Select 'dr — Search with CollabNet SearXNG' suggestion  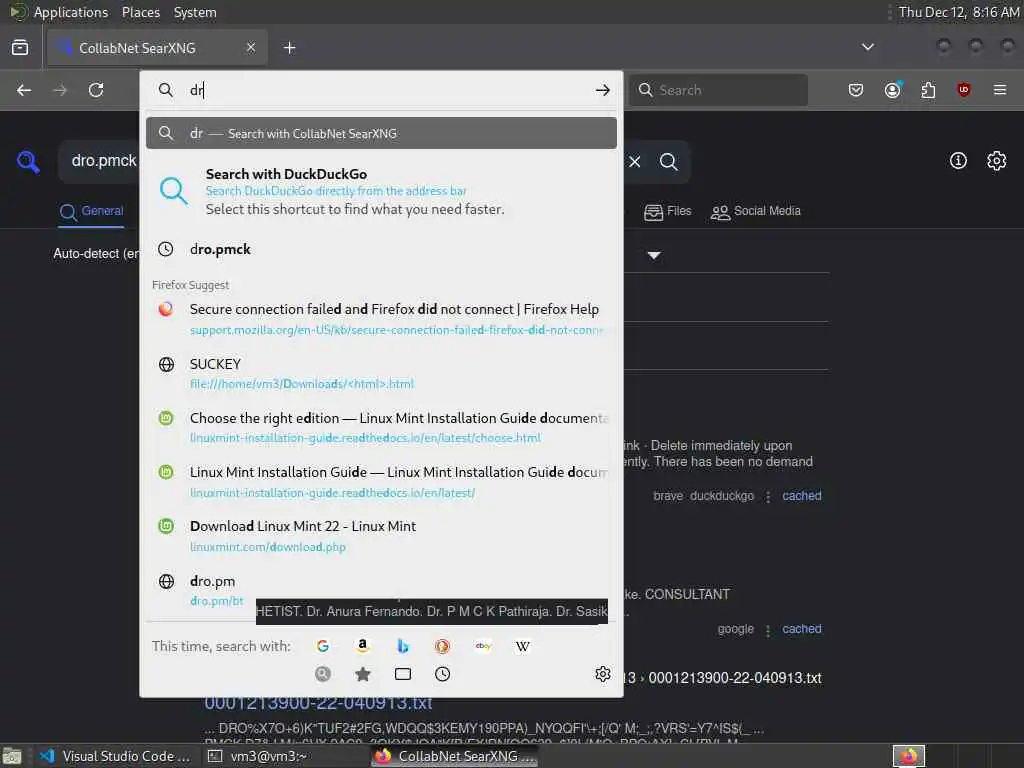click(x=381, y=133)
